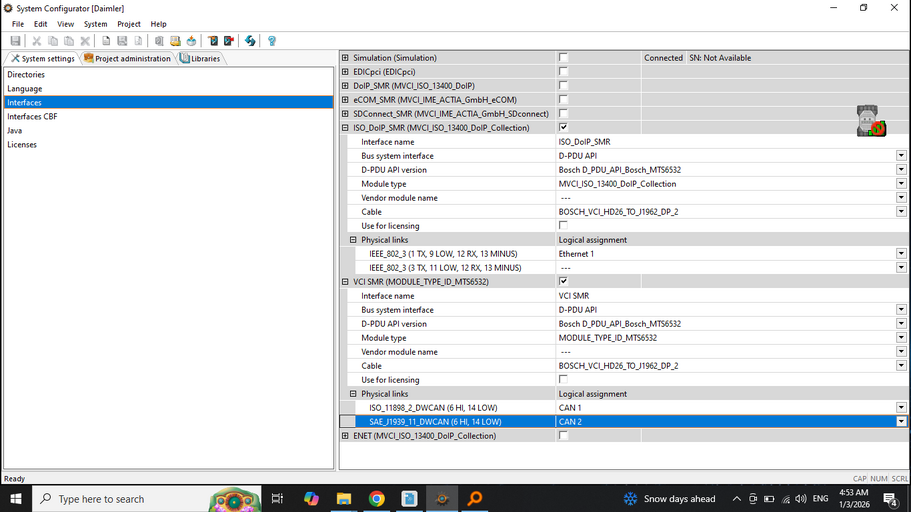Switch to Project administration tab

click(127, 58)
